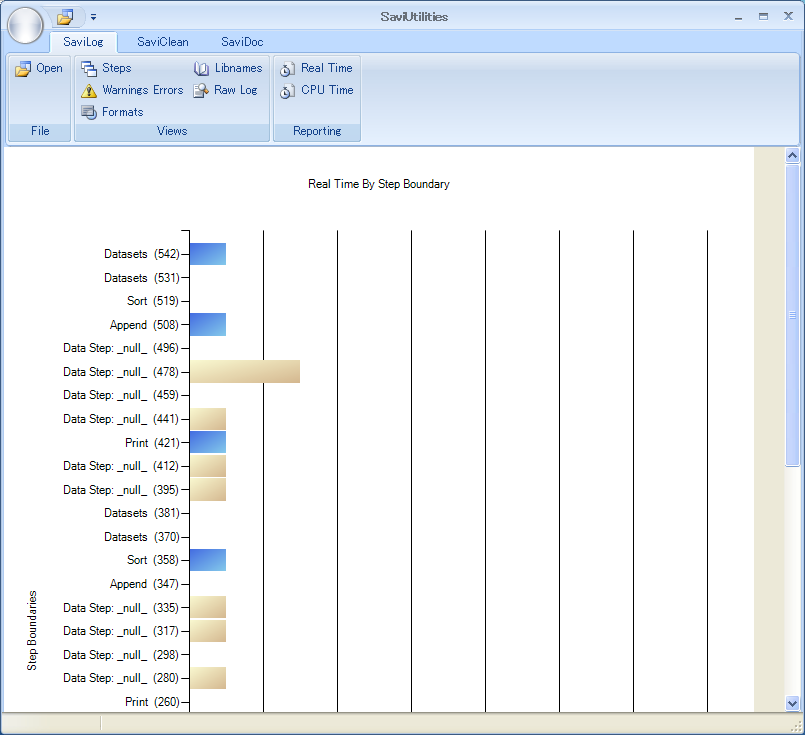The image size is (805, 735).
Task: Show the Steps view via its label
Action: pos(117,68)
